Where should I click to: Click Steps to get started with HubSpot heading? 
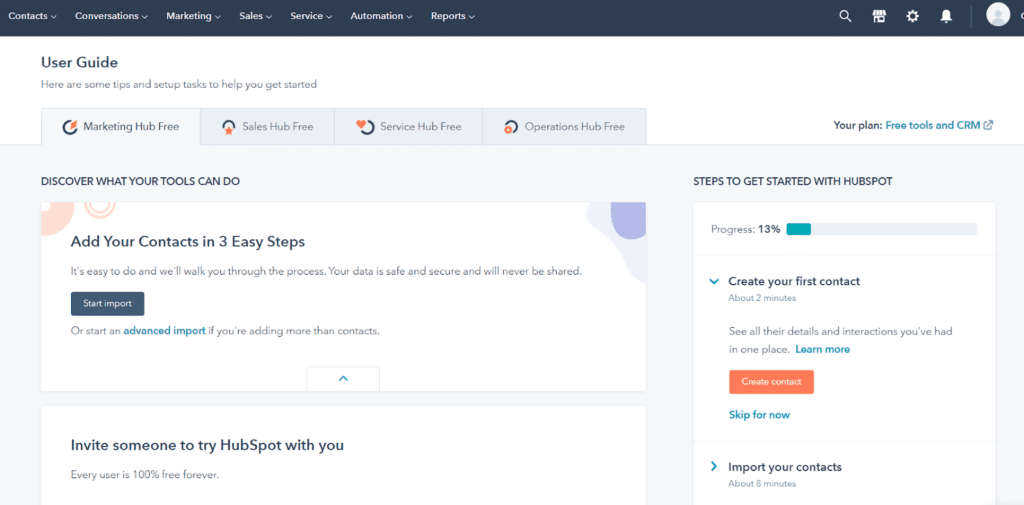(x=792, y=182)
